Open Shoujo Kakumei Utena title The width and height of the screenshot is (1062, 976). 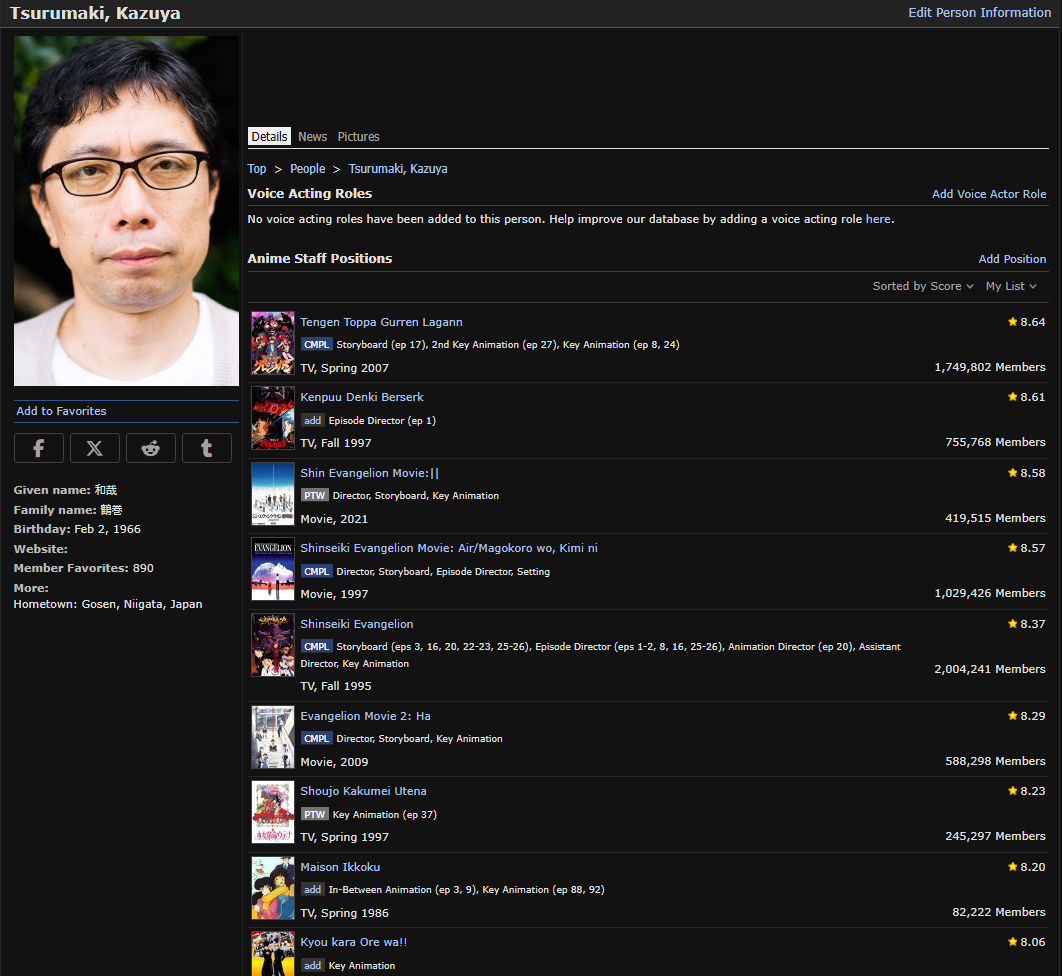tap(363, 791)
